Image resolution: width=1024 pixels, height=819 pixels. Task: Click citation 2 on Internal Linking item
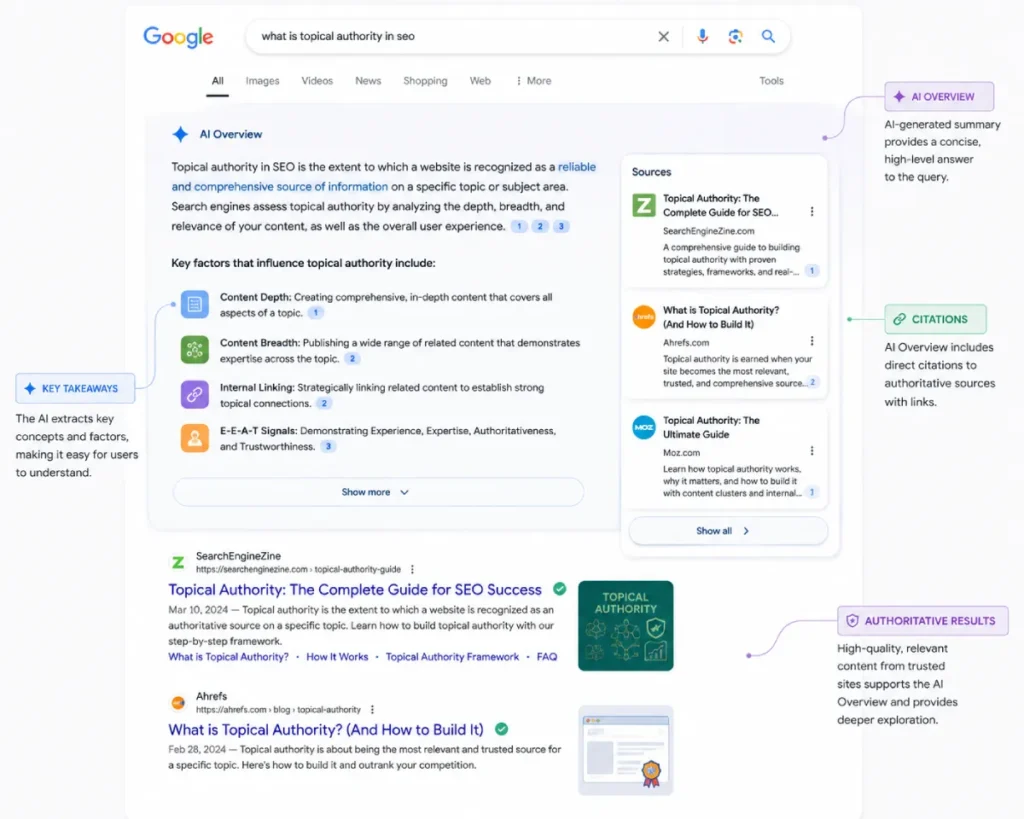[x=324, y=404]
